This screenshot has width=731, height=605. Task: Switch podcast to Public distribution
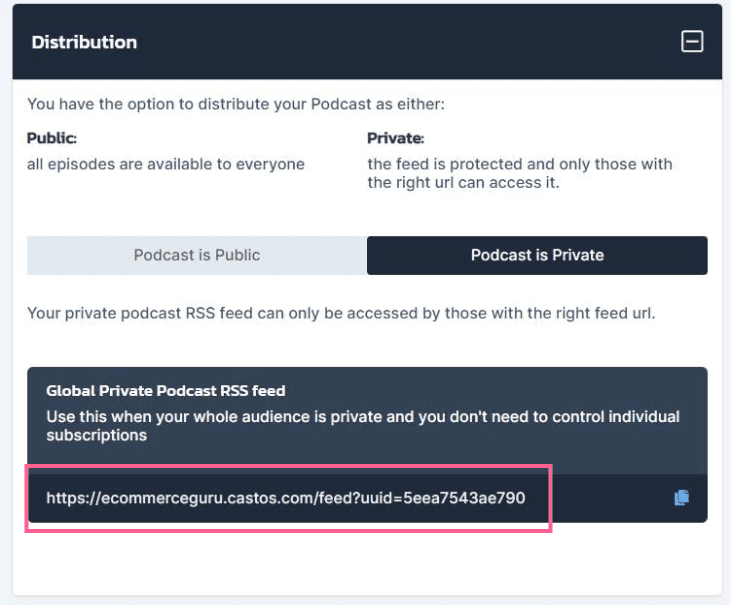pos(197,255)
